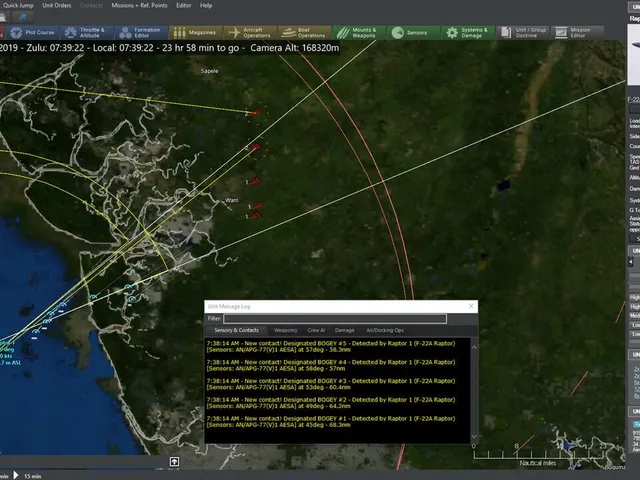Screen dimensions: 640x480
Task: Select the red contact marker beside Warri label
Action: (257, 207)
